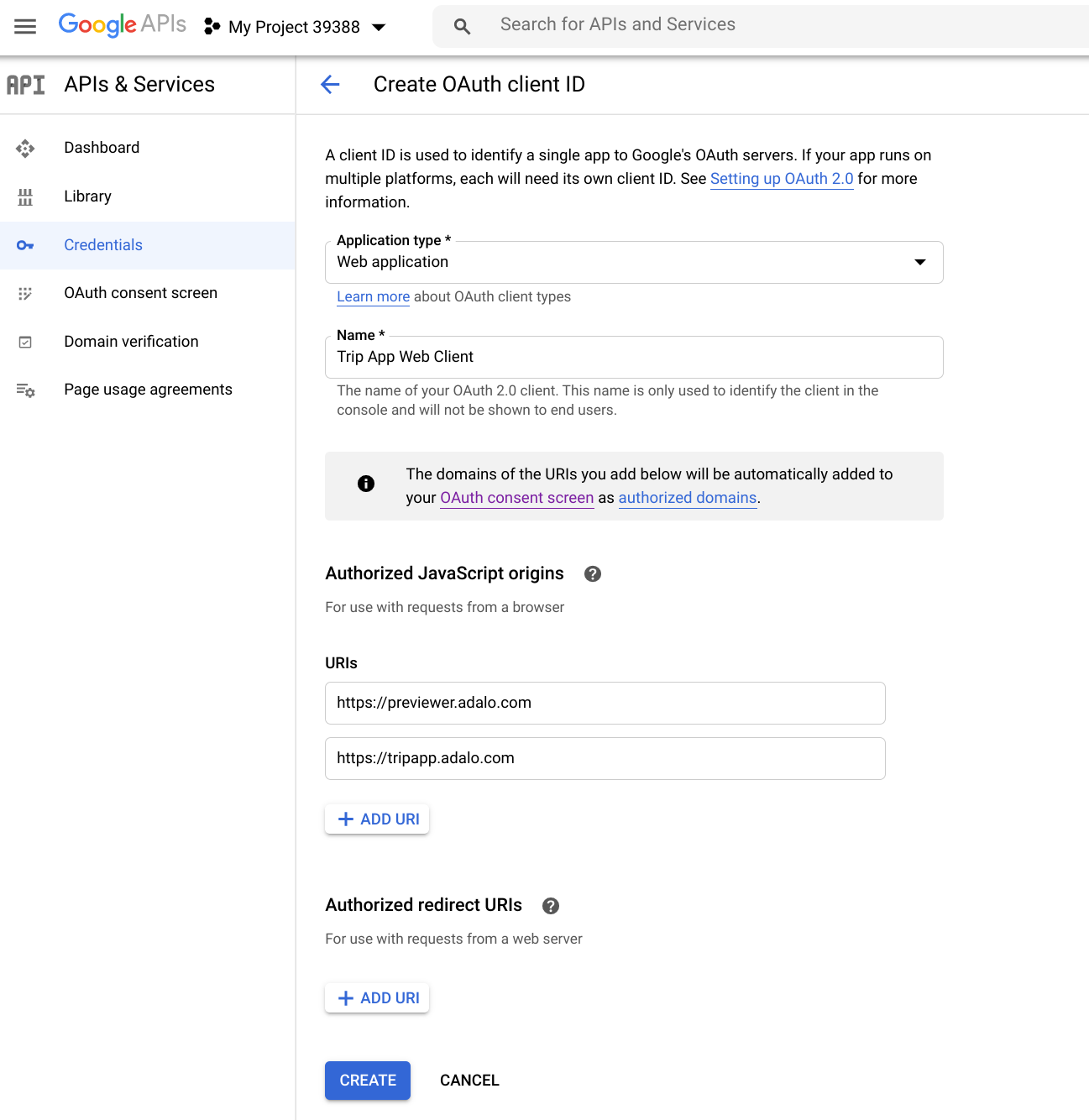Click the search magnifier icon

(x=462, y=27)
